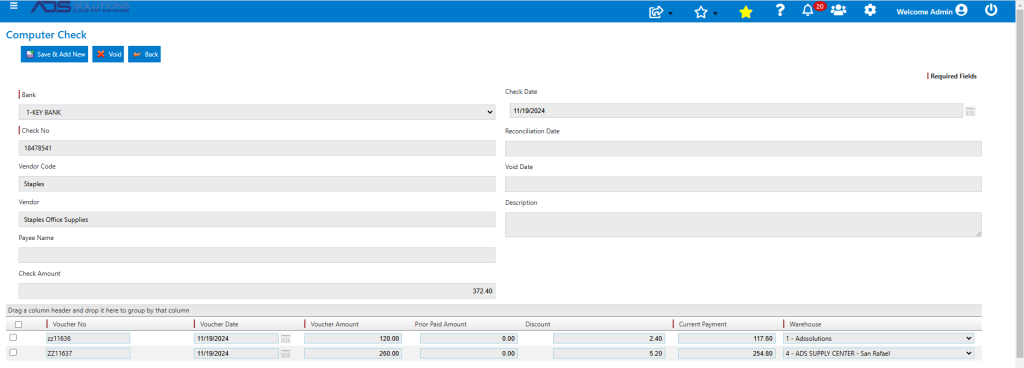The width and height of the screenshot is (1024, 368).
Task: Click the Welcome Admin profile icon
Action: pyautogui.click(x=961, y=10)
